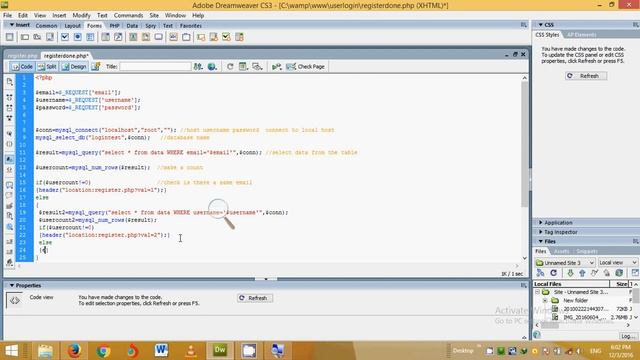Insert a Form from the Forms toolbar
Image resolution: width=640 pixels, height=360 pixels.
[x=9, y=37]
